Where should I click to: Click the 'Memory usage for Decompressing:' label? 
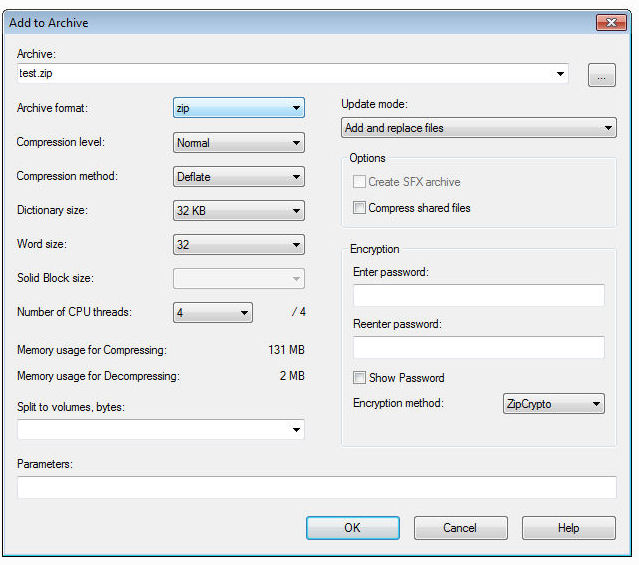(x=98, y=375)
